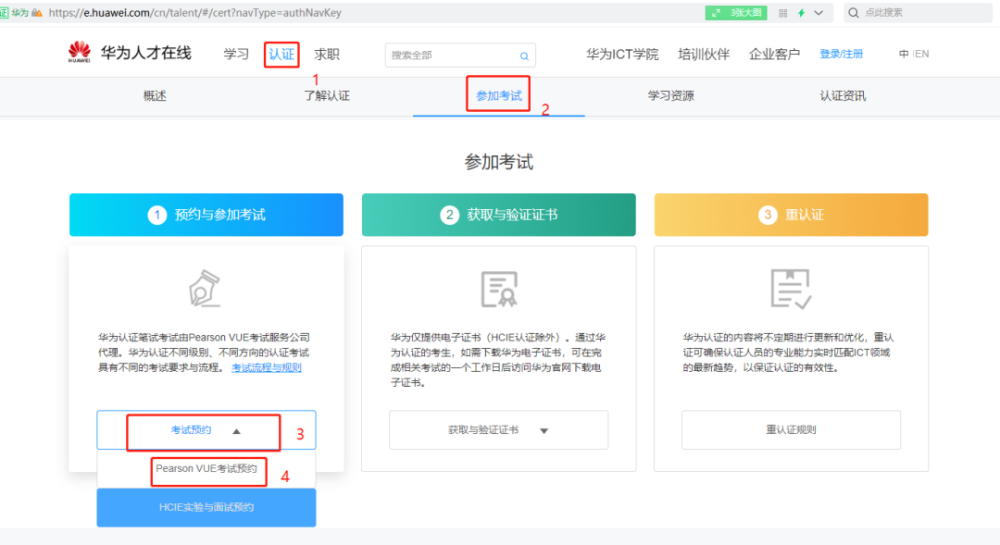This screenshot has width=1000, height=545.
Task: Expand the 获取与验证证书 dropdown
Action: click(x=499, y=430)
